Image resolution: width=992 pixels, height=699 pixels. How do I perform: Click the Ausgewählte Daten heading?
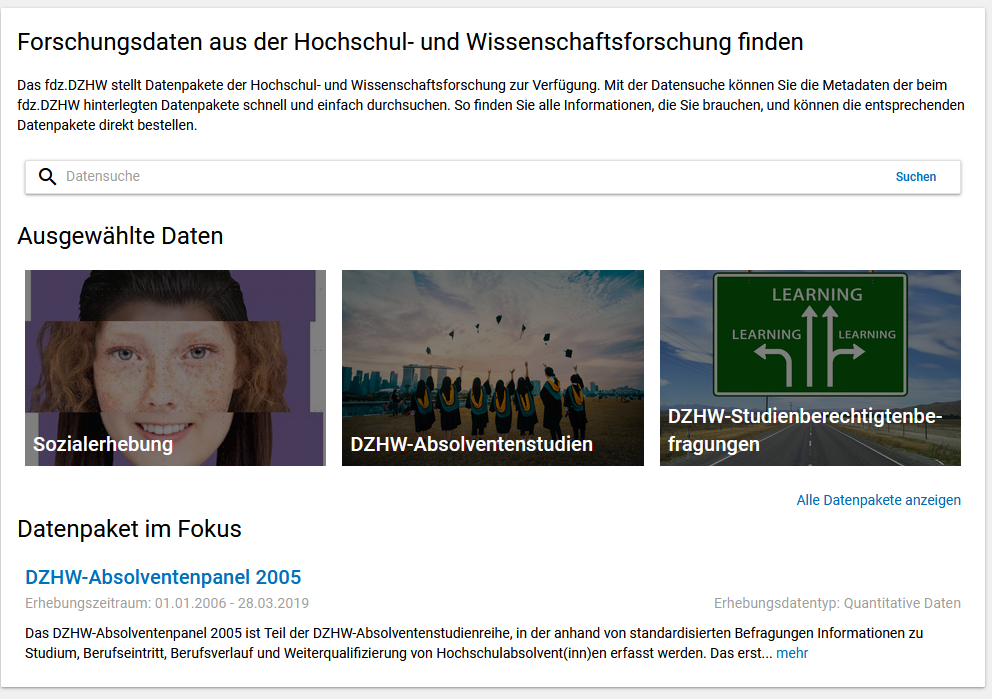(x=120, y=236)
